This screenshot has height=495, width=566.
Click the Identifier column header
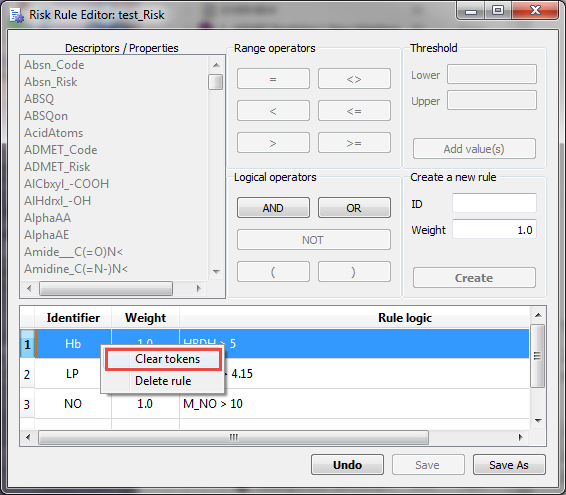click(73, 318)
